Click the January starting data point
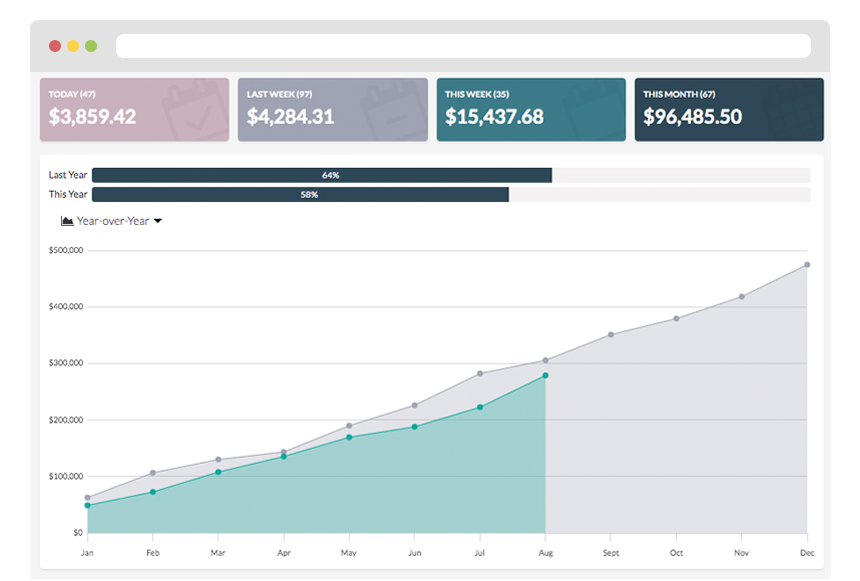Viewport: 860px width, 581px height. click(86, 503)
